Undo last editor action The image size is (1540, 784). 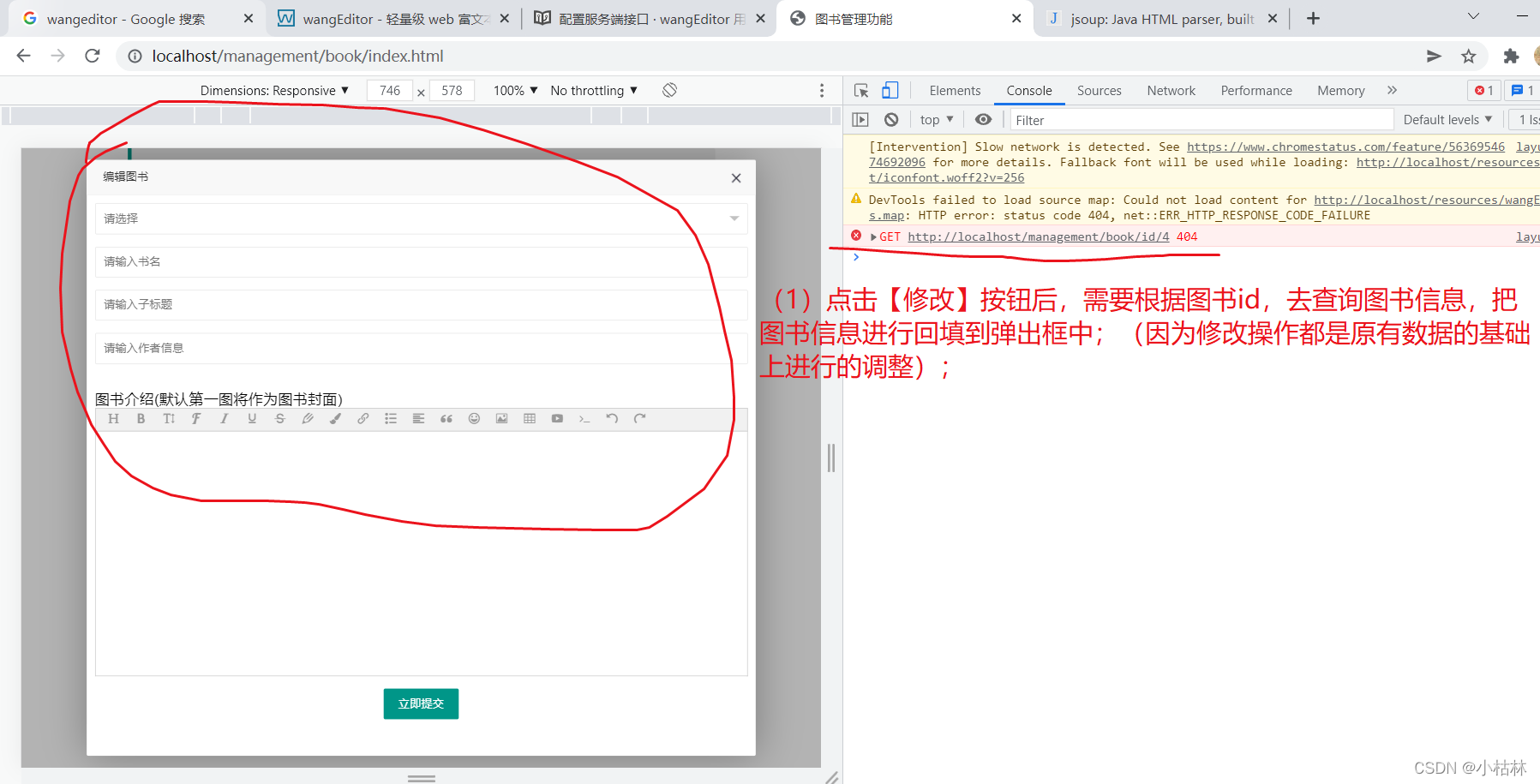612,419
